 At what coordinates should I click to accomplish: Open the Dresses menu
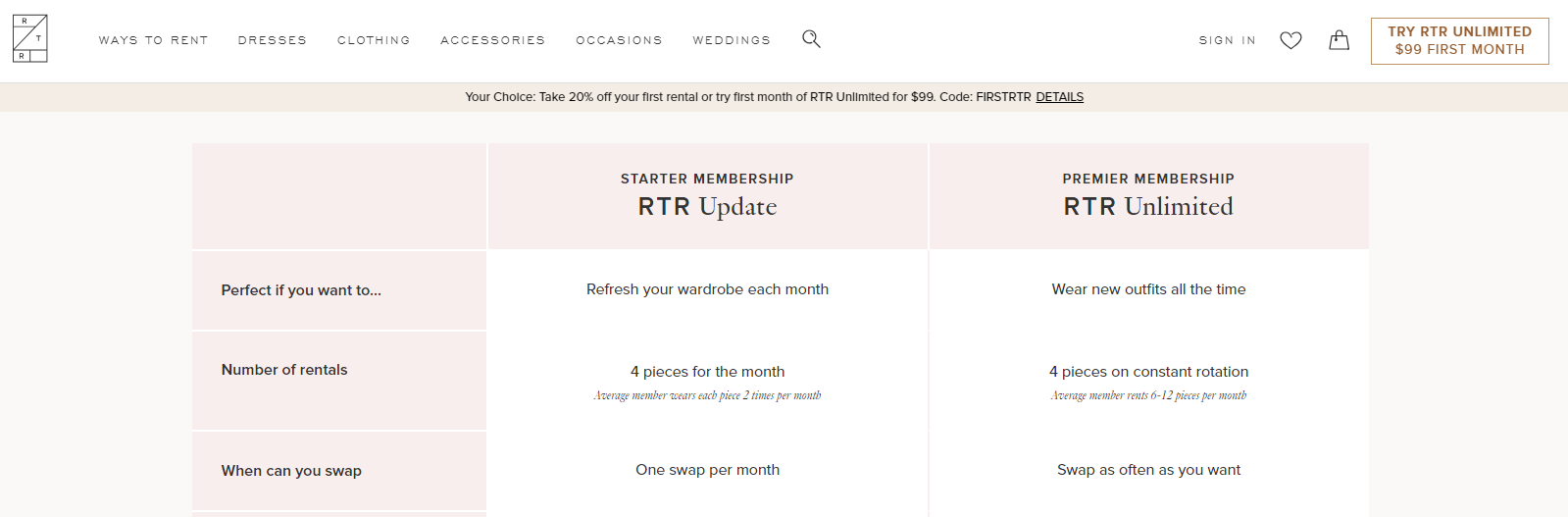click(x=272, y=40)
